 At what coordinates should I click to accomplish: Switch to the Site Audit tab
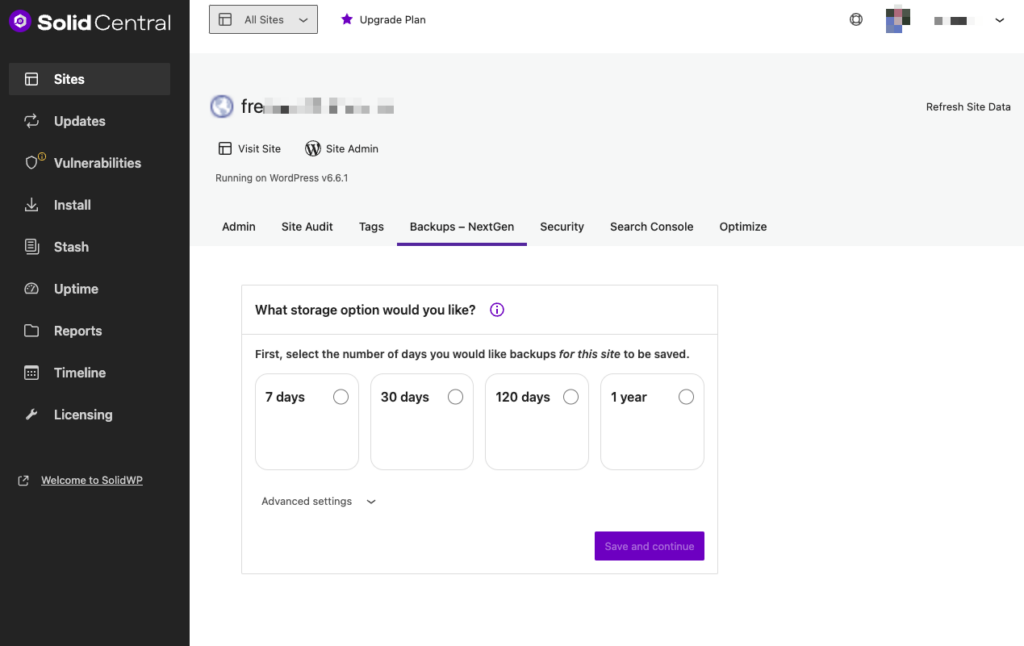[307, 227]
